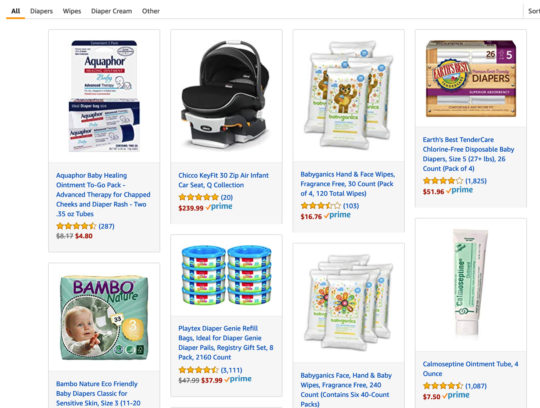The width and height of the screenshot is (540, 408).
Task: Open the 1,087 reviews for Calmoseptine
Action: tap(476, 386)
